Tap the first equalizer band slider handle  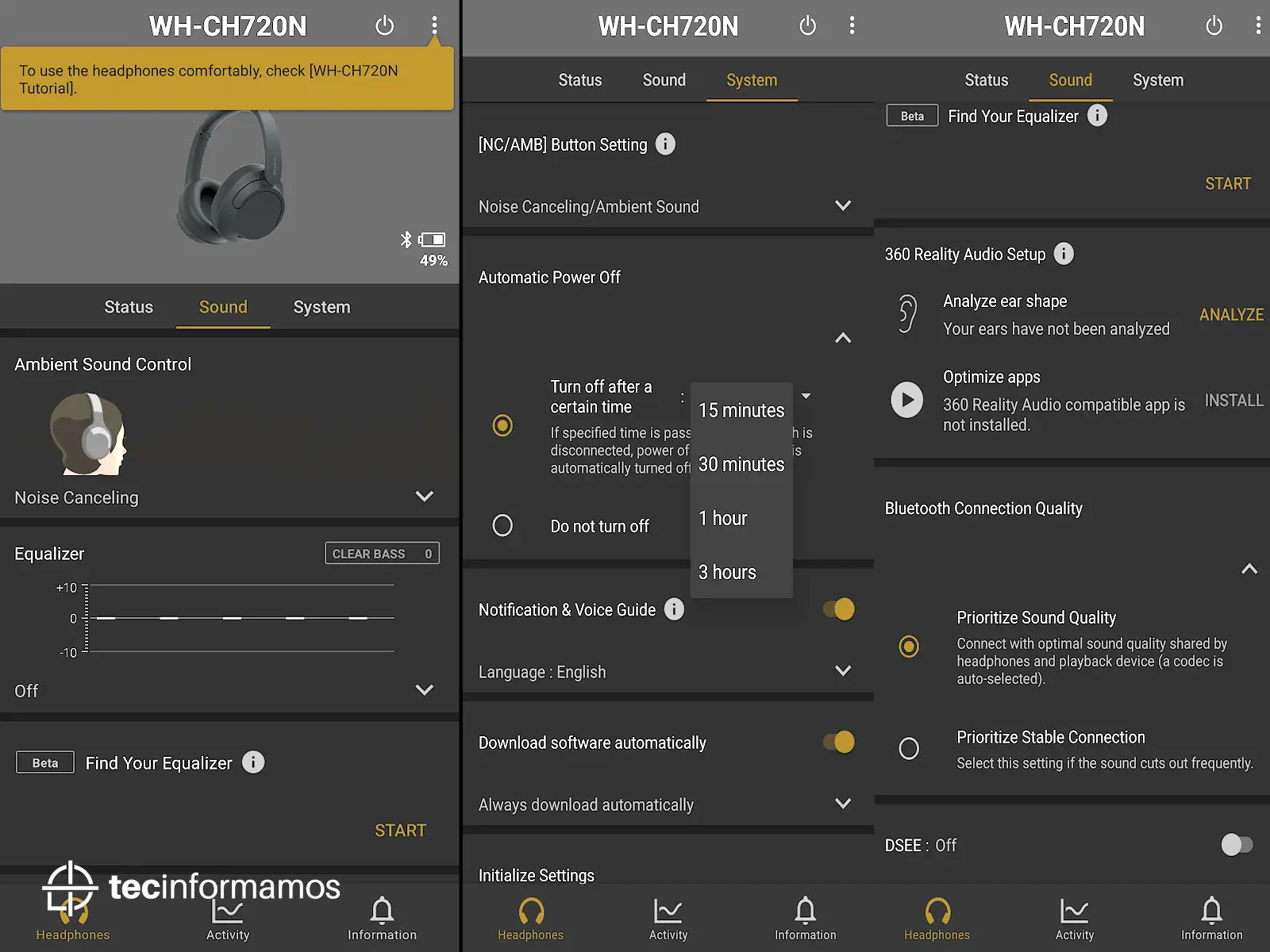tap(106, 618)
